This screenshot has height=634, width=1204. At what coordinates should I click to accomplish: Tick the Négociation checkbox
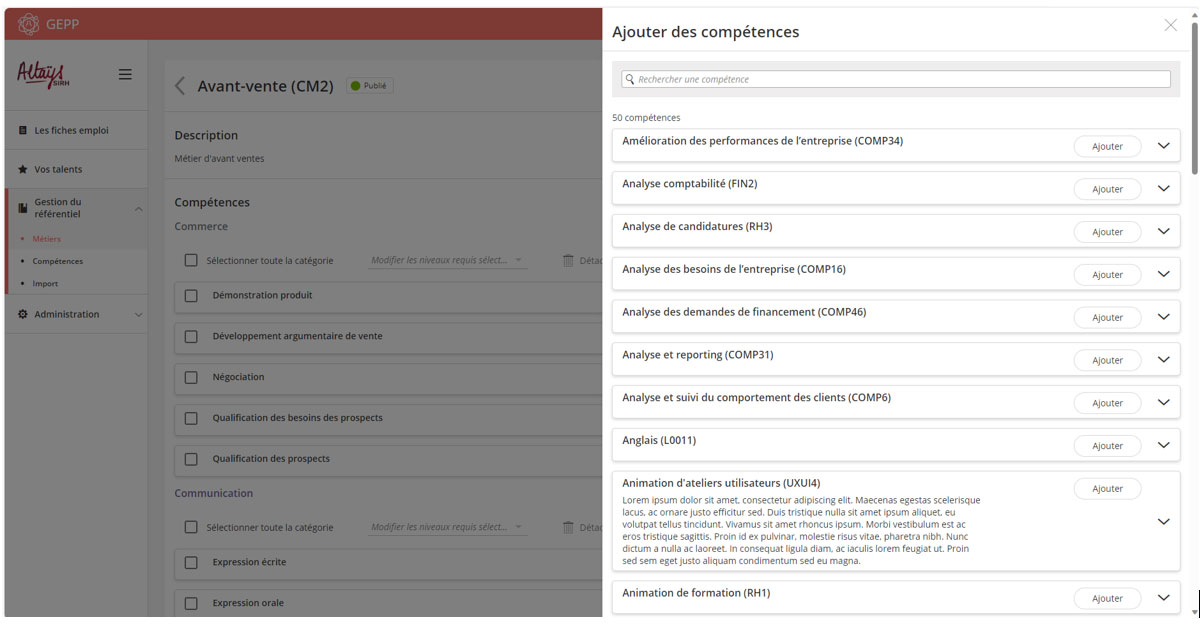(191, 378)
